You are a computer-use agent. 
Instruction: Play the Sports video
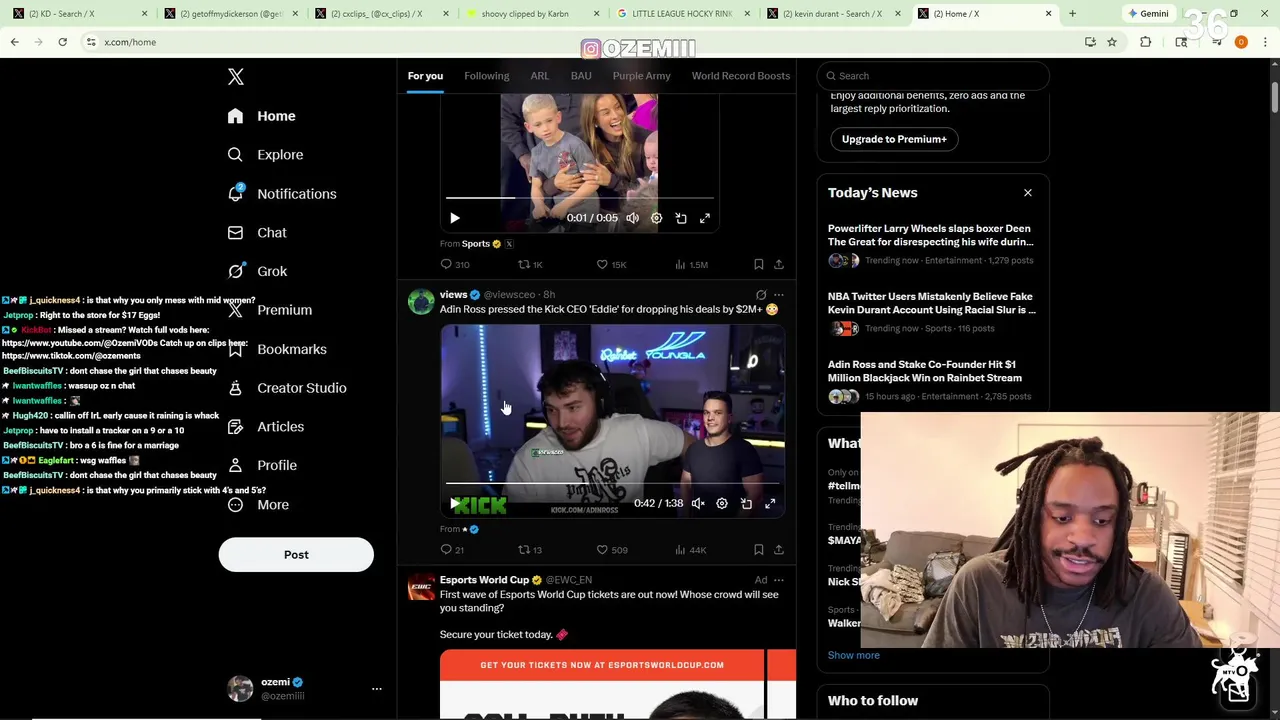pos(455,218)
